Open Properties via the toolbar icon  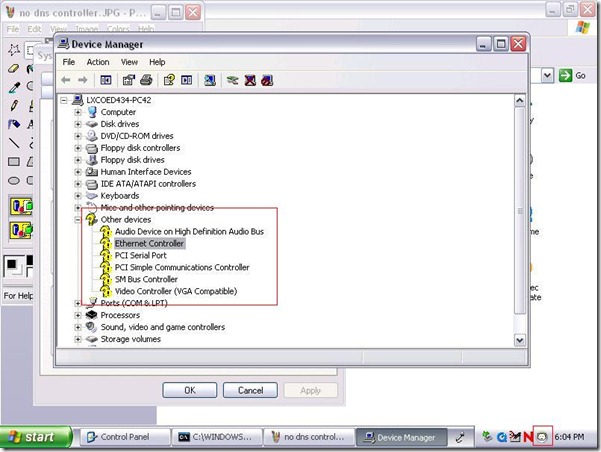click(x=129, y=80)
